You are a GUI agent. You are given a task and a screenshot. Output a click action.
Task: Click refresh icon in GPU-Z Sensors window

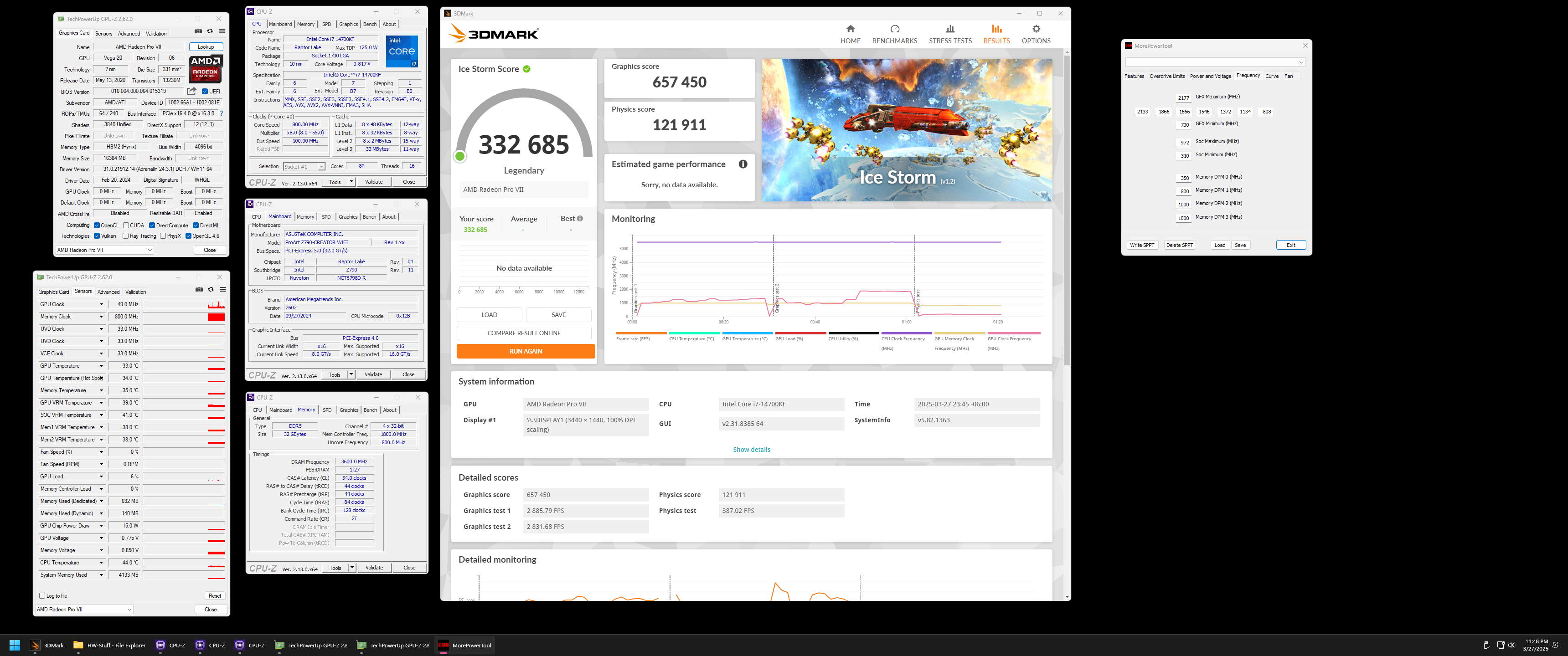coord(211,290)
